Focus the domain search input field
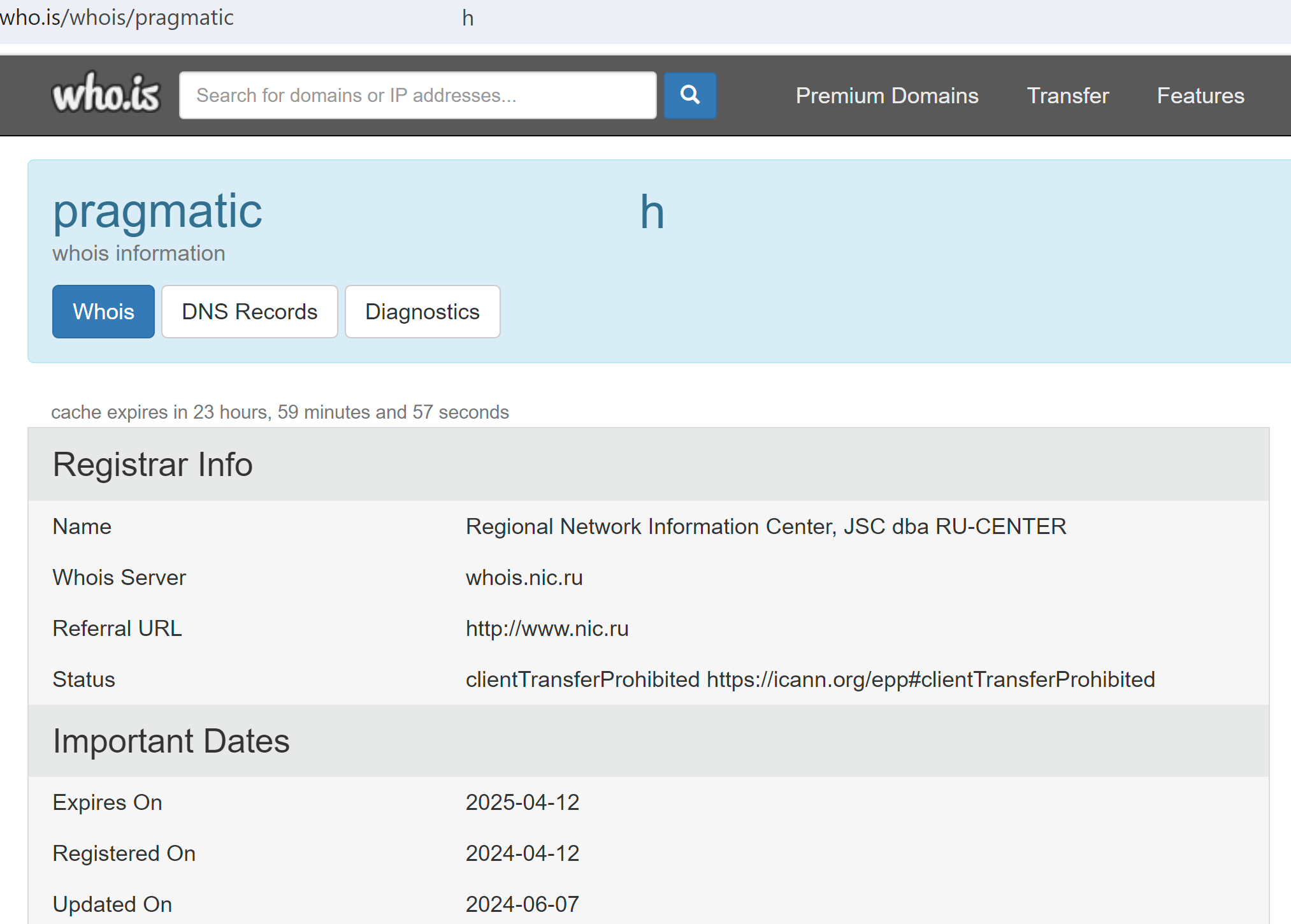 pyautogui.click(x=418, y=96)
